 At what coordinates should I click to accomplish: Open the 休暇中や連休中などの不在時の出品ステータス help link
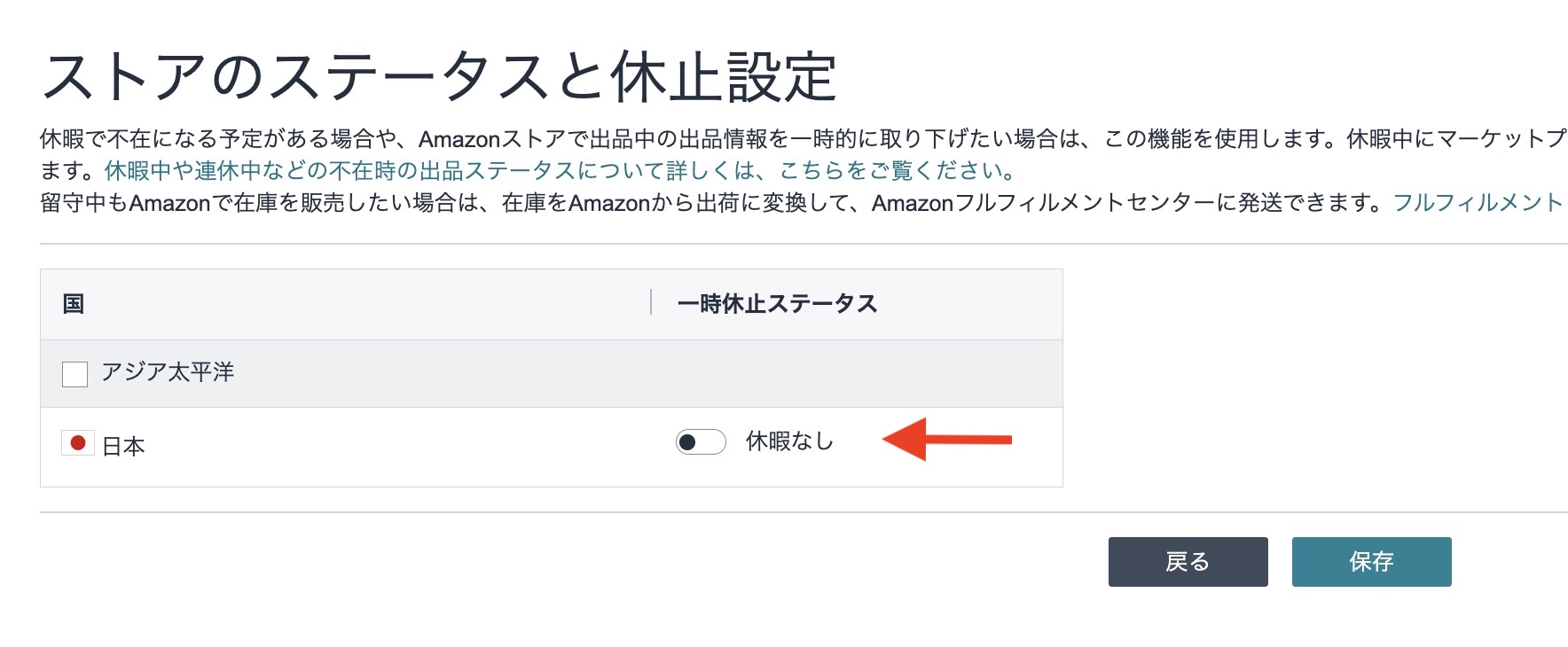click(x=561, y=170)
